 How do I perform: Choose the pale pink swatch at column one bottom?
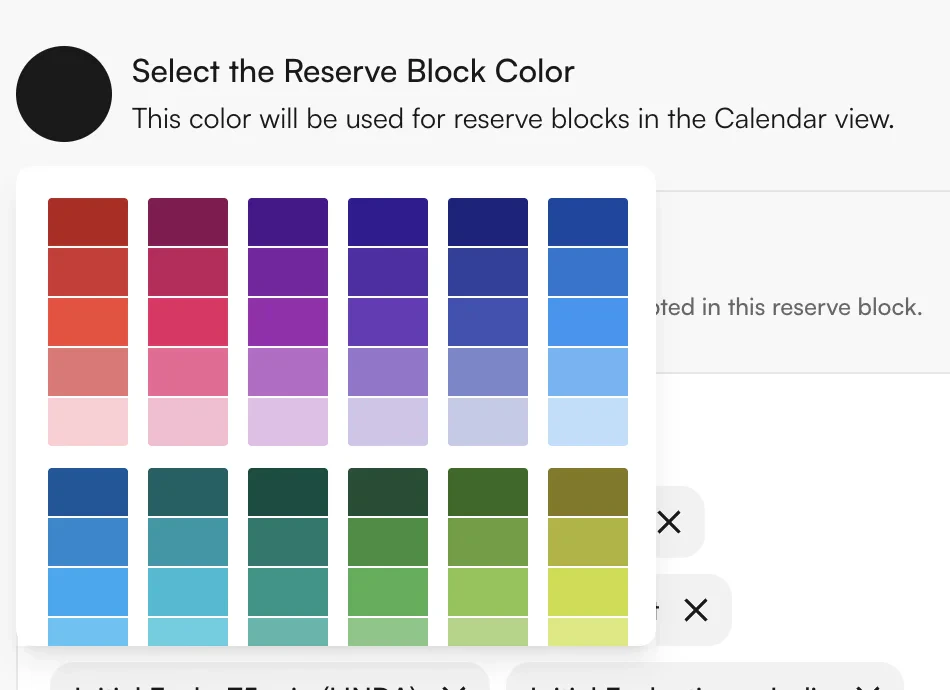pos(88,421)
